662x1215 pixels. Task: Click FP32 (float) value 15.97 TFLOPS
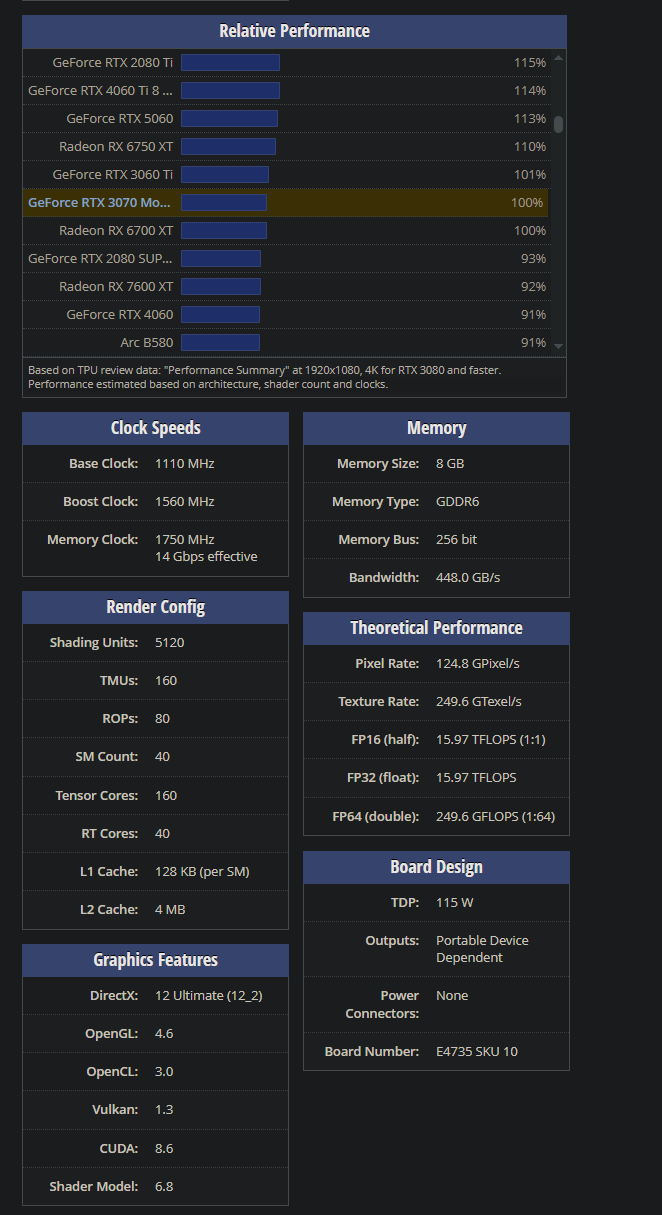click(x=476, y=777)
